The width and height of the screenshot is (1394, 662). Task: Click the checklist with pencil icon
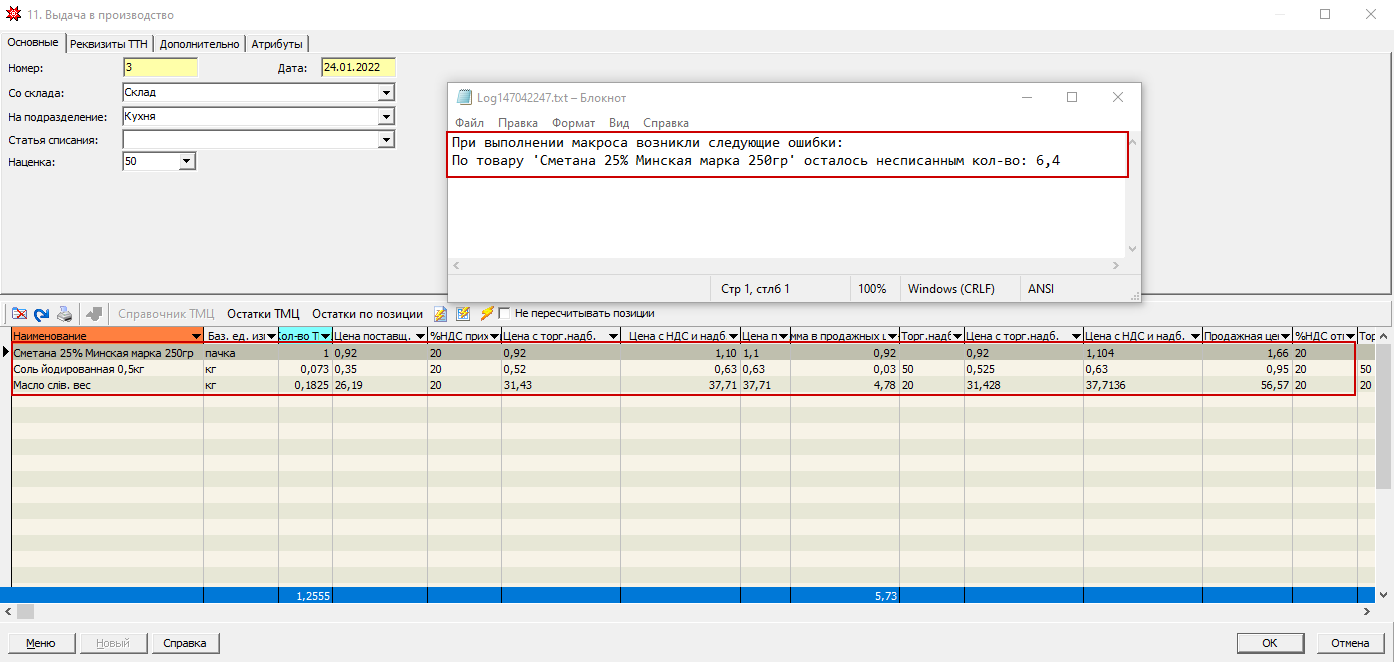tap(463, 313)
